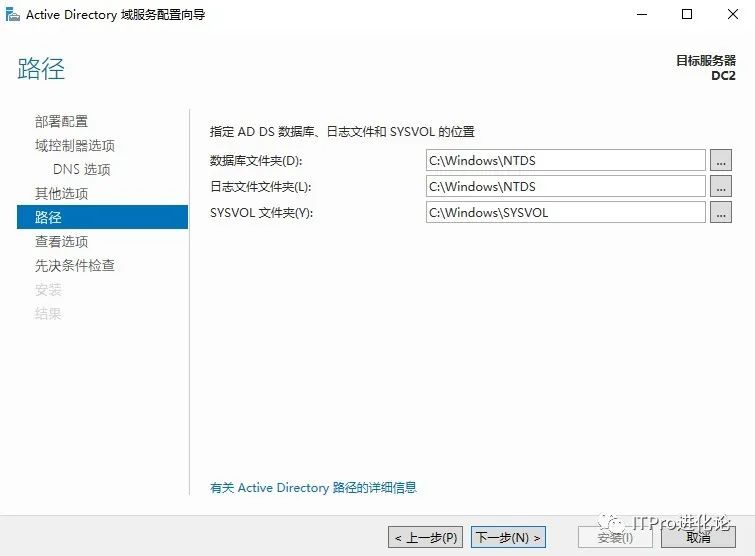755x556 pixels.
Task: Select the 路径 step
Action: click(x=102, y=217)
